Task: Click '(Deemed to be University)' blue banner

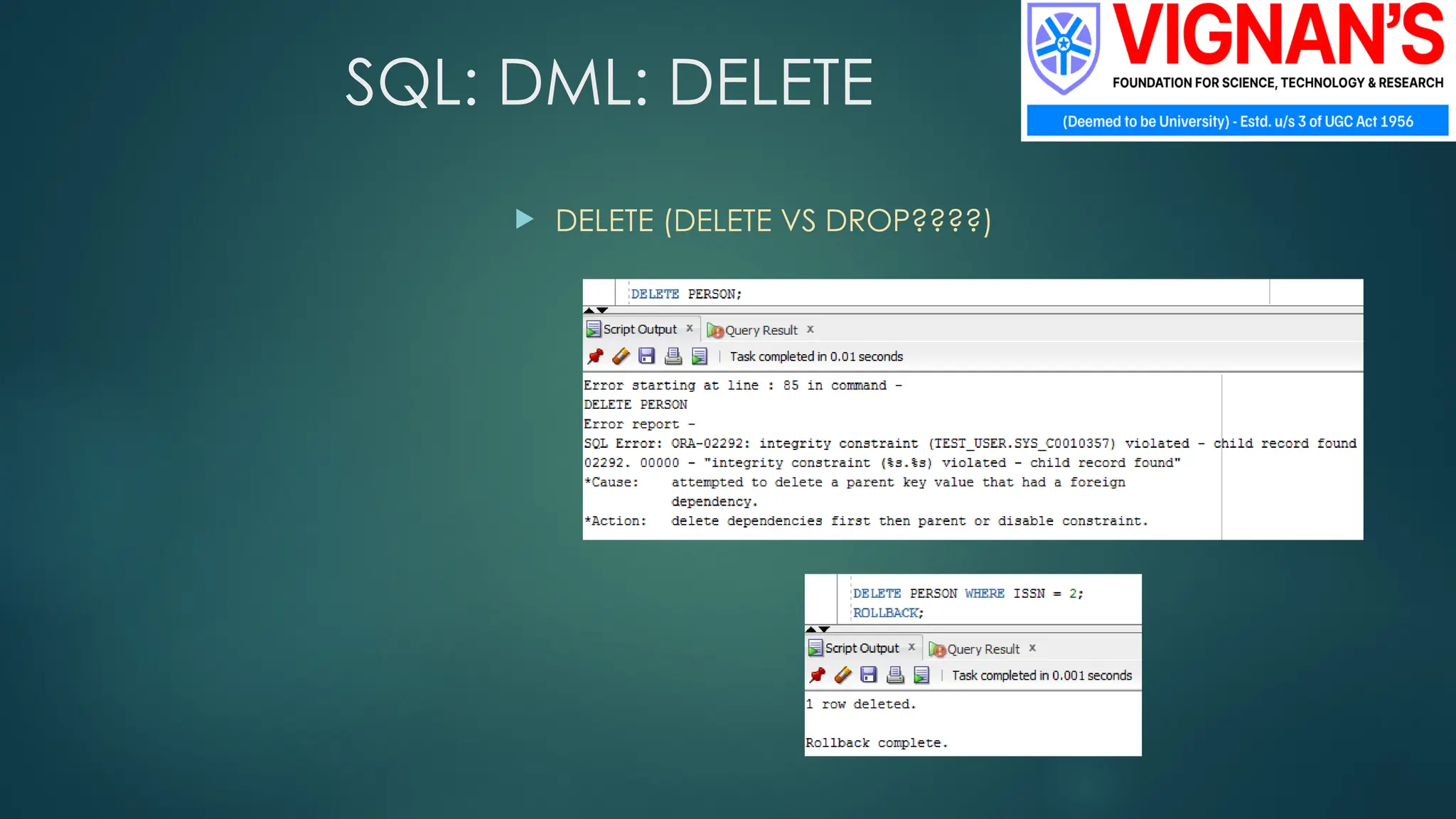Action: tap(1238, 121)
